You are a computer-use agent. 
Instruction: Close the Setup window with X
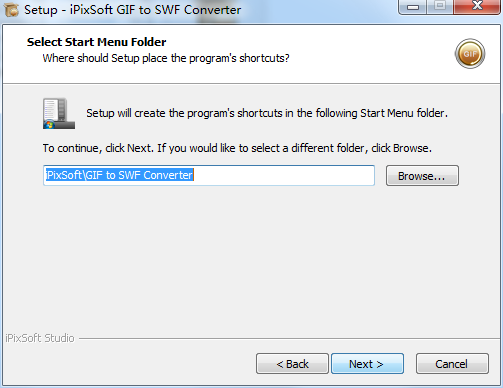477,6
